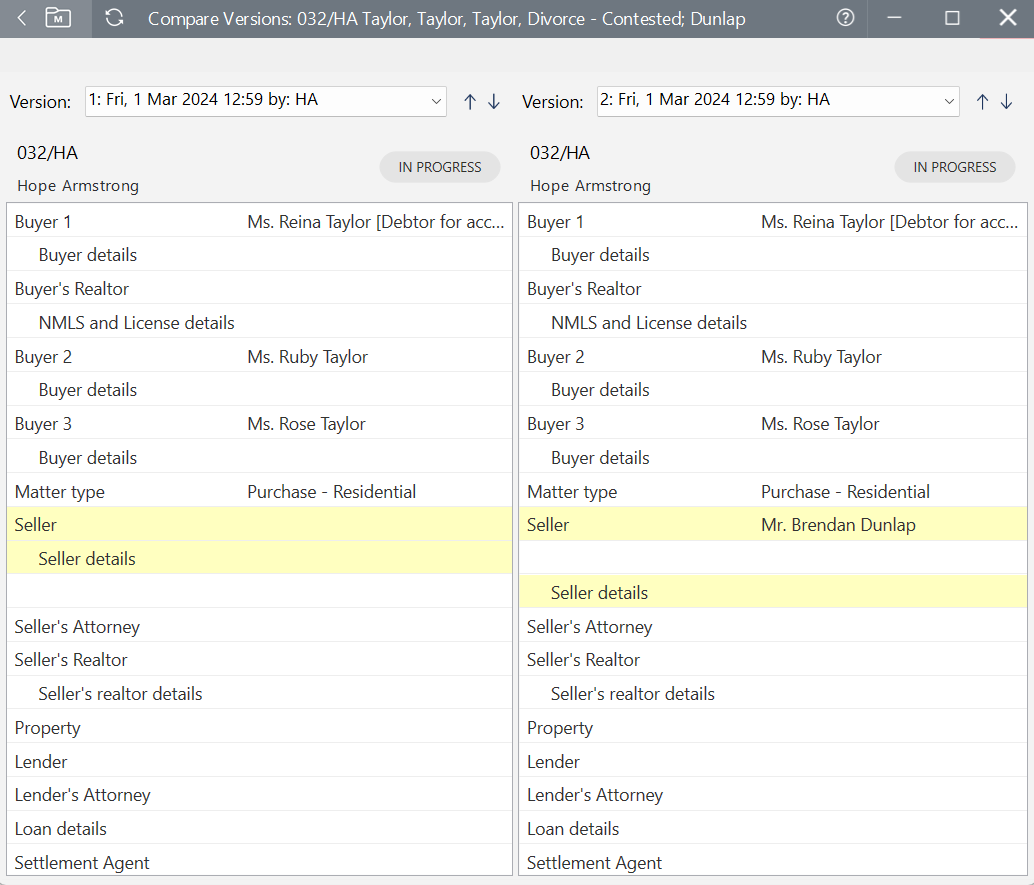The image size is (1034, 885).
Task: Click the up arrow beside right Version selector
Action: point(982,101)
